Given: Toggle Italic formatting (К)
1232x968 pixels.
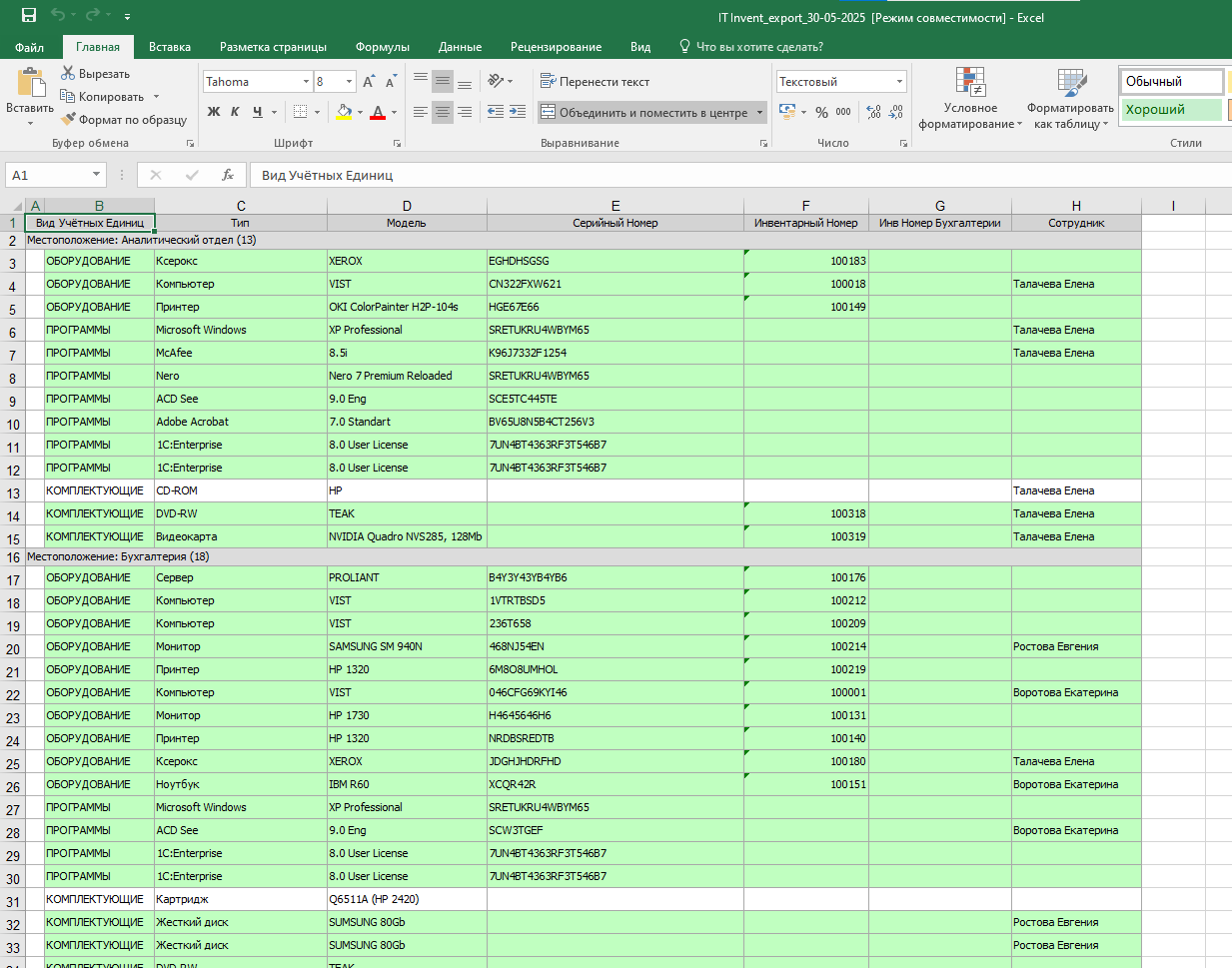Looking at the screenshot, I should [235, 112].
